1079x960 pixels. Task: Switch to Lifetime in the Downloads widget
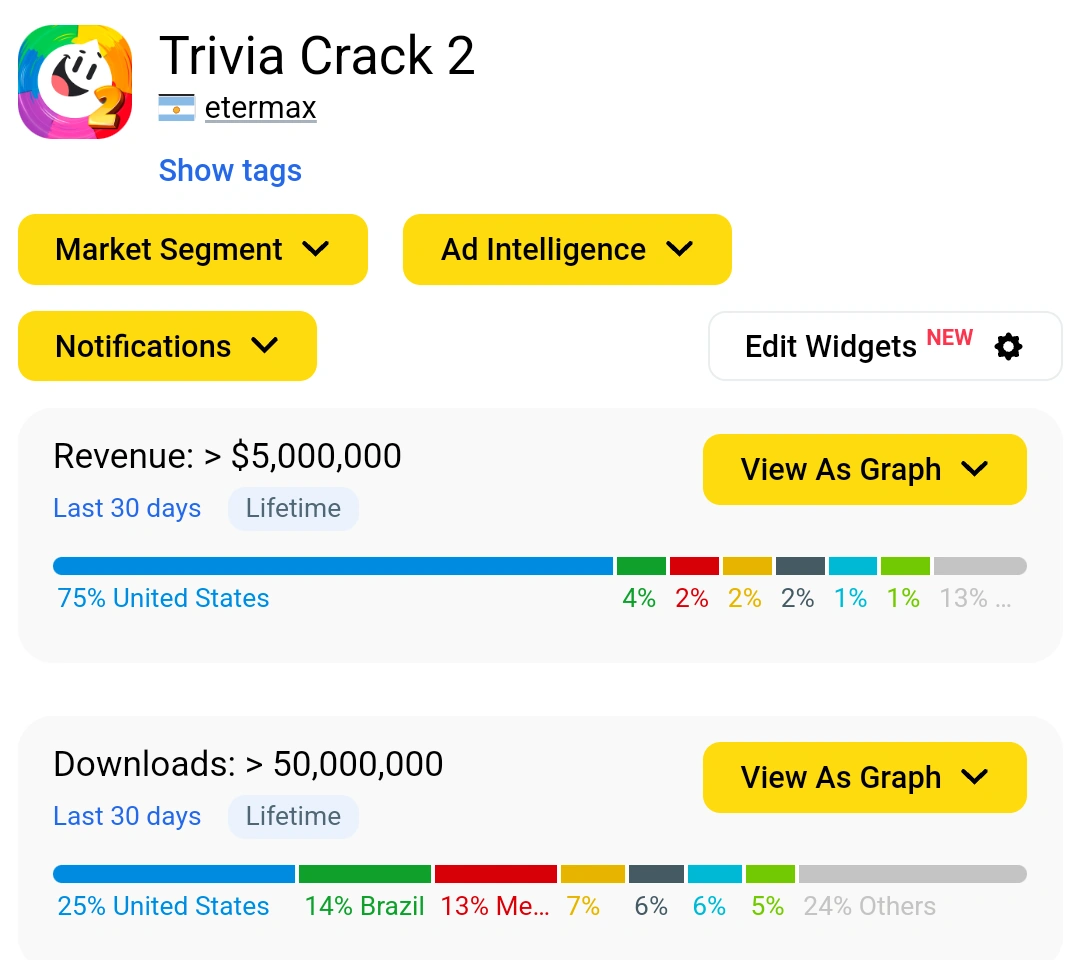pyautogui.click(x=293, y=816)
